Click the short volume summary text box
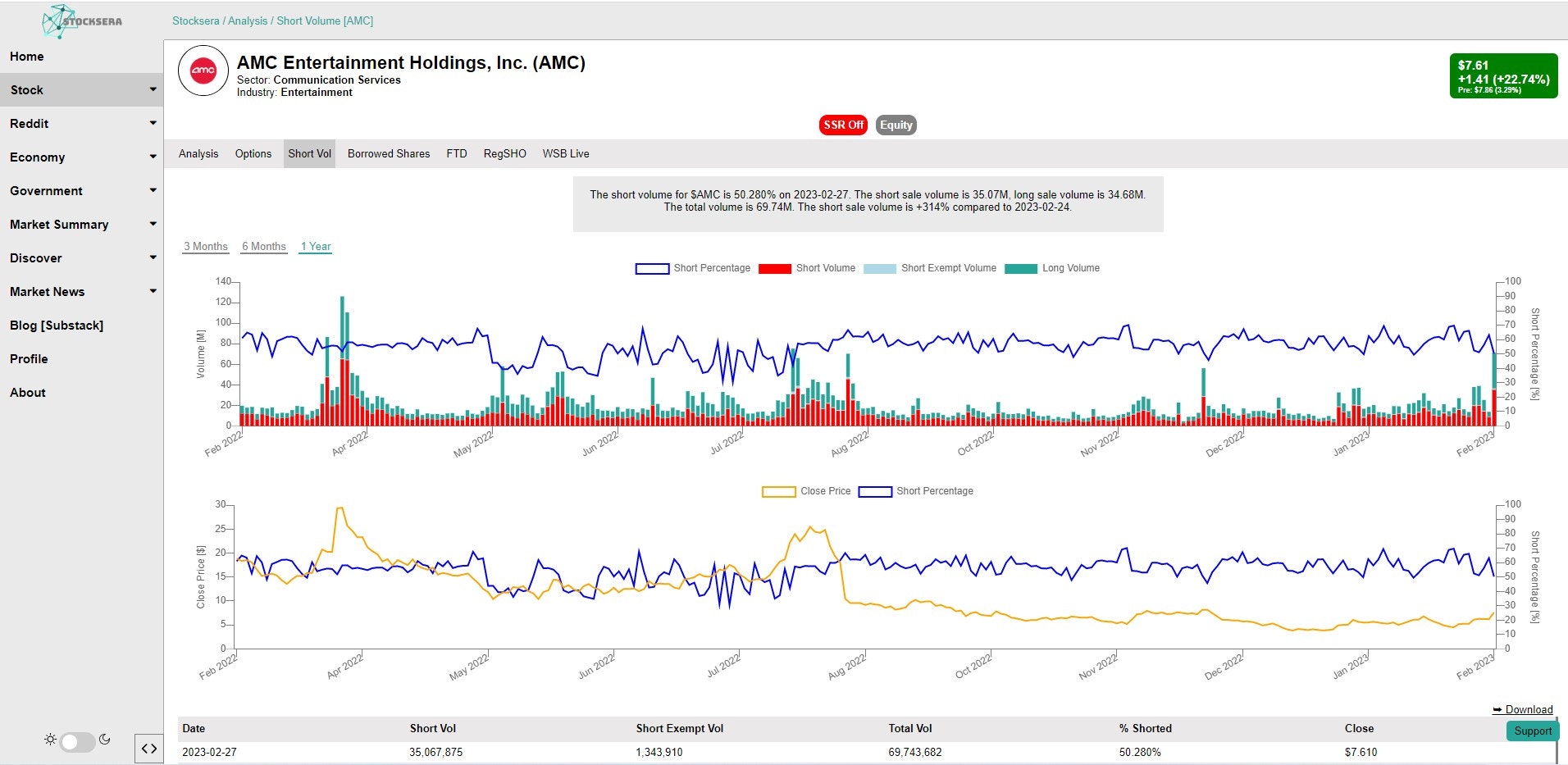The width and height of the screenshot is (1568, 765). (868, 203)
